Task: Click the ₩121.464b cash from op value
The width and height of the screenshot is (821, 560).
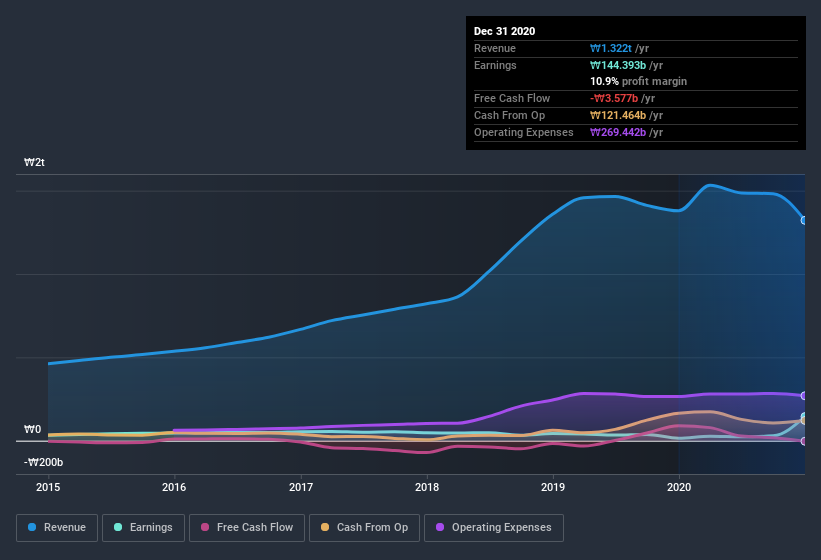Action: (618, 115)
